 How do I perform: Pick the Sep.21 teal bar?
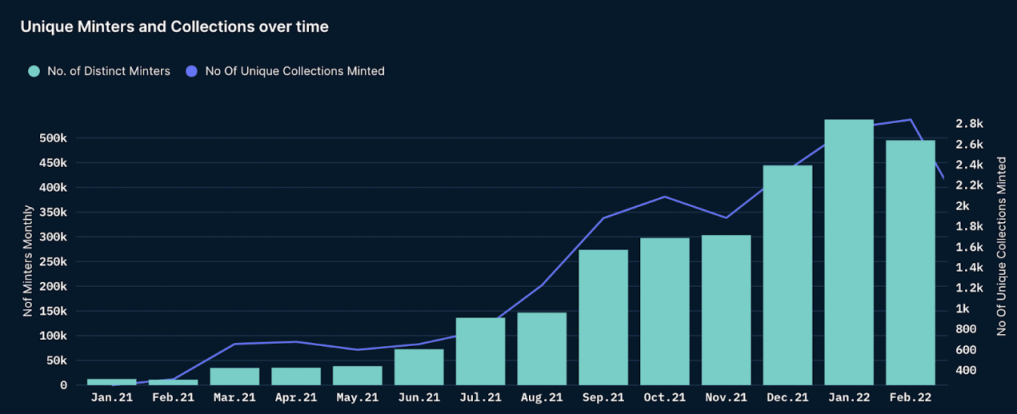point(603,317)
